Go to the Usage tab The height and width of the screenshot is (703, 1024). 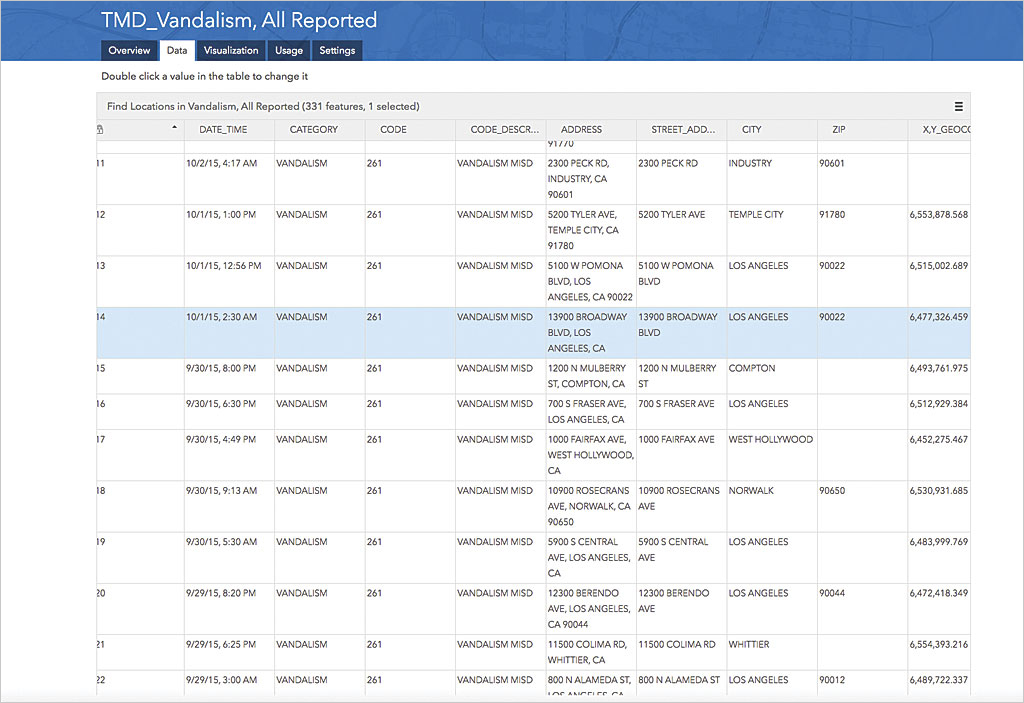point(289,50)
